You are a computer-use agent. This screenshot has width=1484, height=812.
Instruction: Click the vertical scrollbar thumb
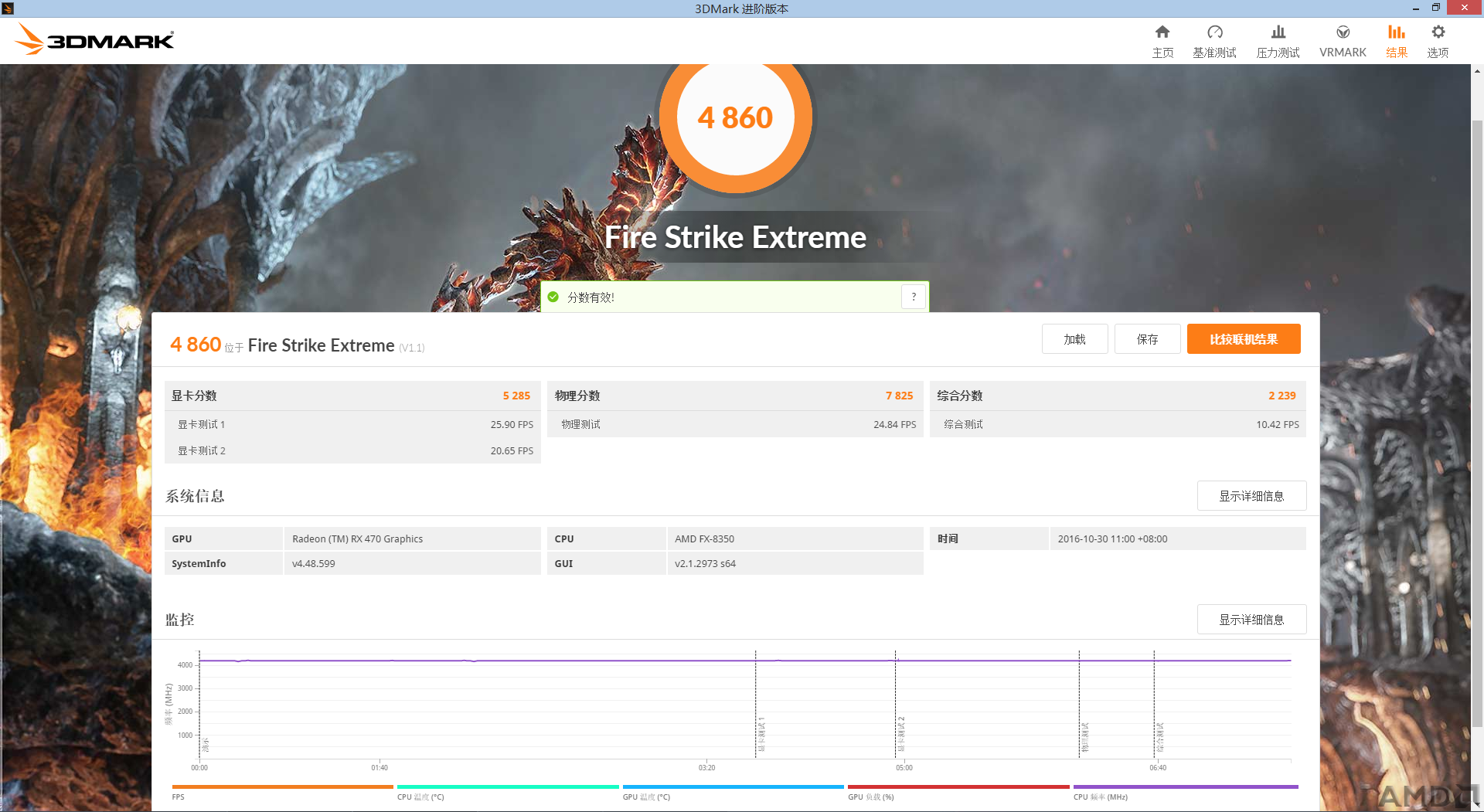(x=1477, y=423)
